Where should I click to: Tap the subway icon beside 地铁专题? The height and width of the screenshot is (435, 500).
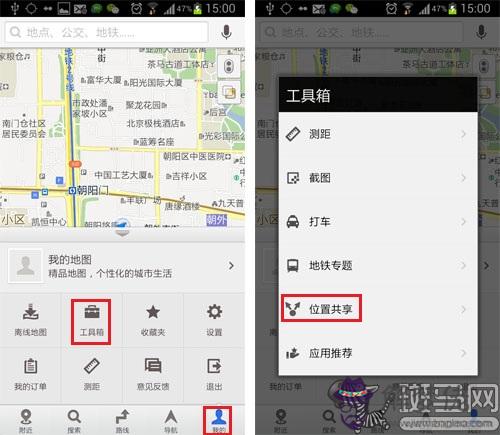293,265
